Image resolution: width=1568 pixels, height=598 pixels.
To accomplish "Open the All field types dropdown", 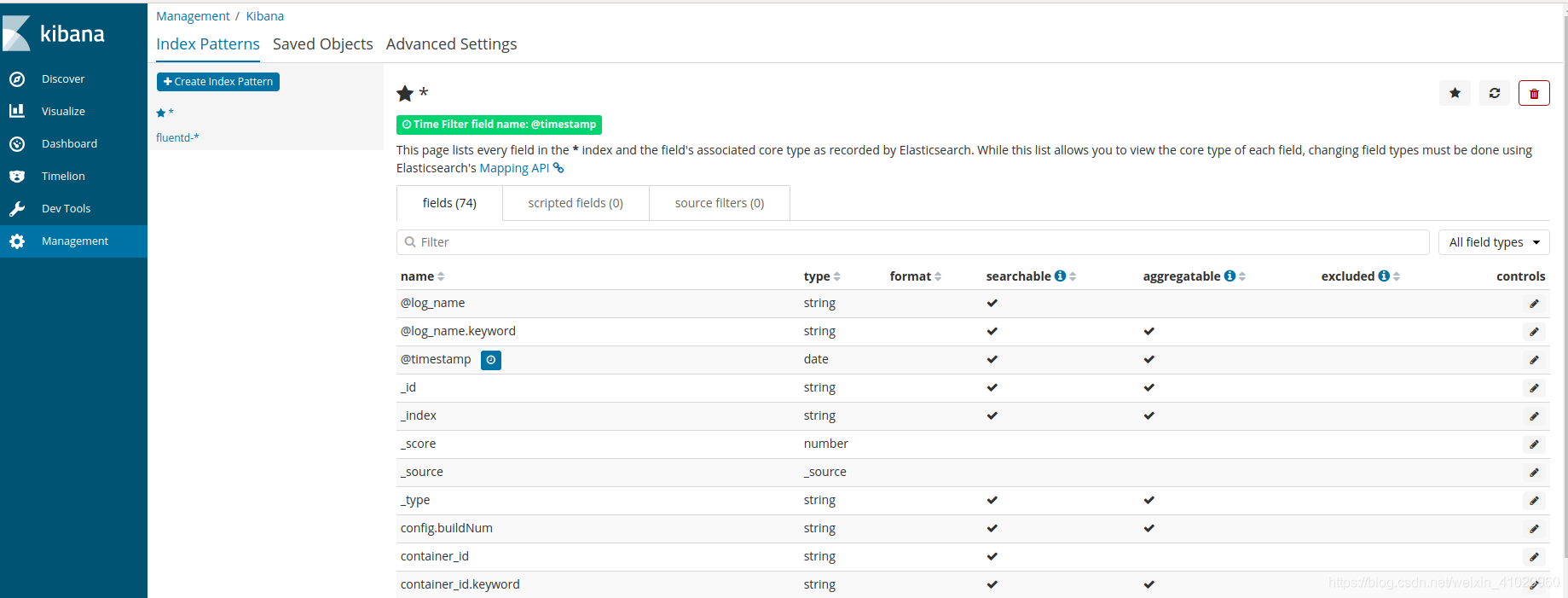I will [x=1494, y=242].
